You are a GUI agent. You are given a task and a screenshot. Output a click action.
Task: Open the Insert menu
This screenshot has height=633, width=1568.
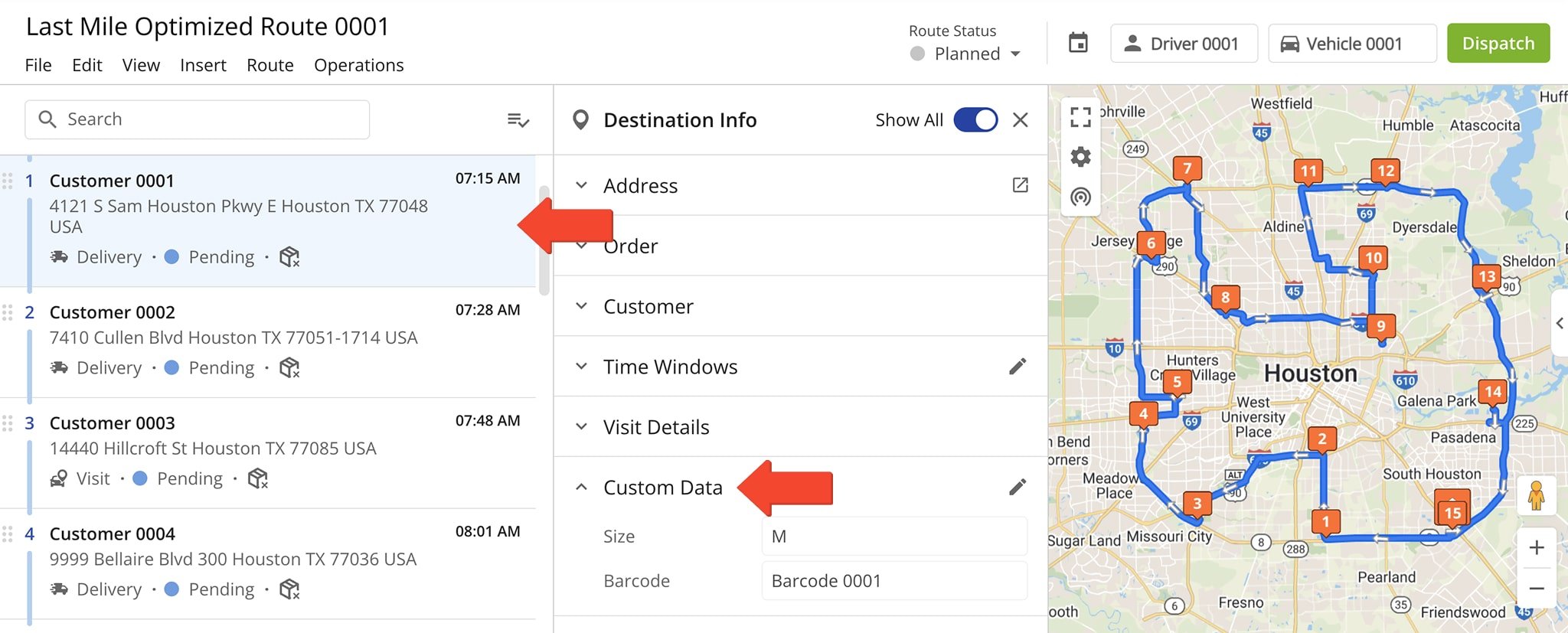[x=203, y=65]
